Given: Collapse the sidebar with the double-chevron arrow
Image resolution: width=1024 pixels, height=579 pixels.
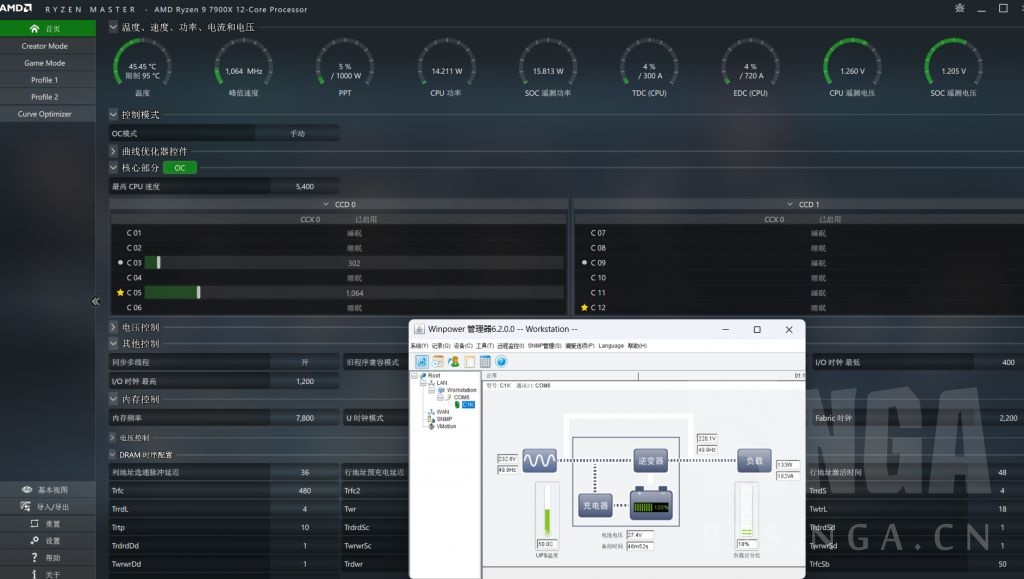Looking at the screenshot, I should click(96, 301).
